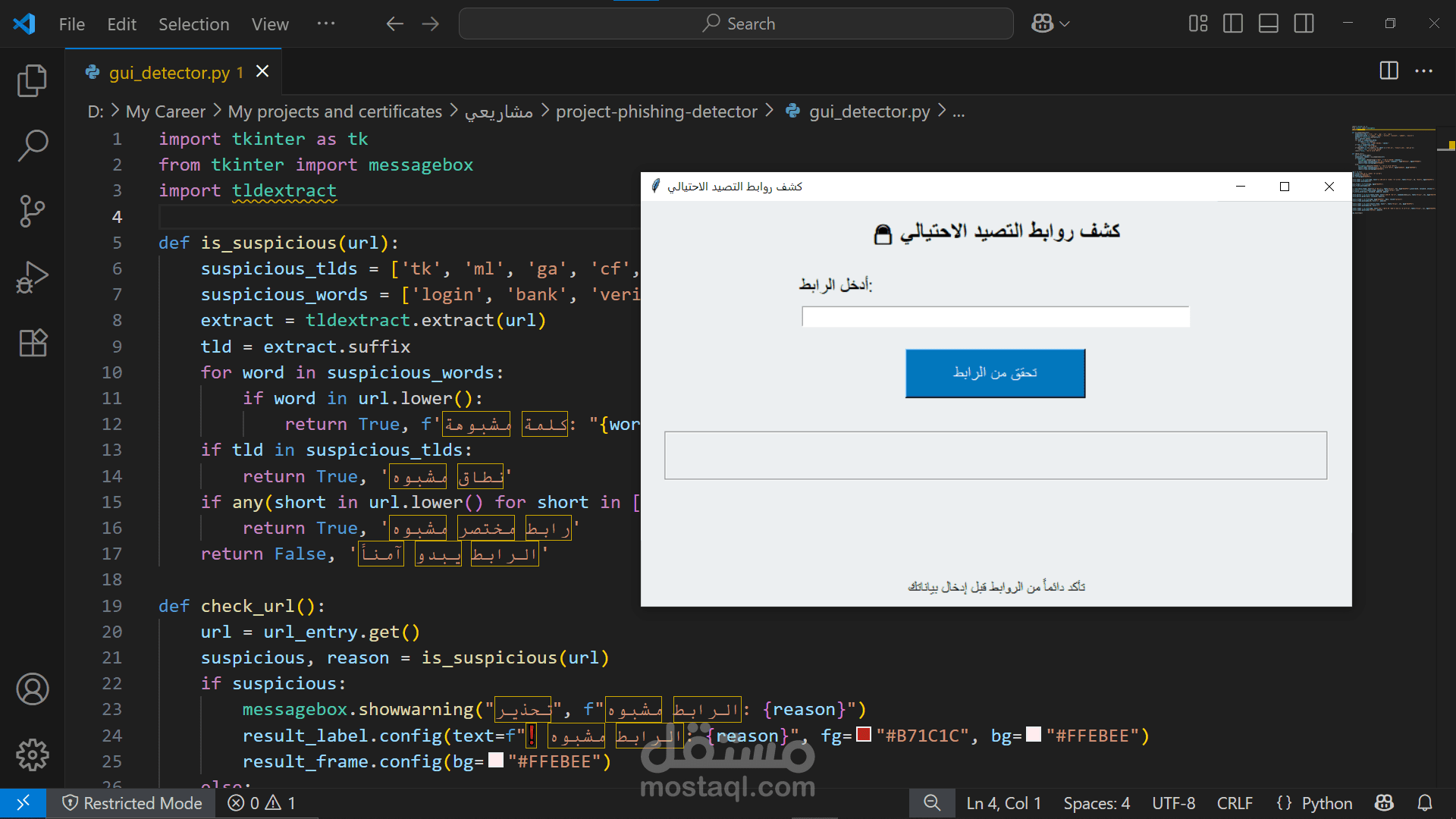This screenshot has width=1456, height=819.
Task: Click Spaces: 4 indentation setting
Action: pos(1097,803)
